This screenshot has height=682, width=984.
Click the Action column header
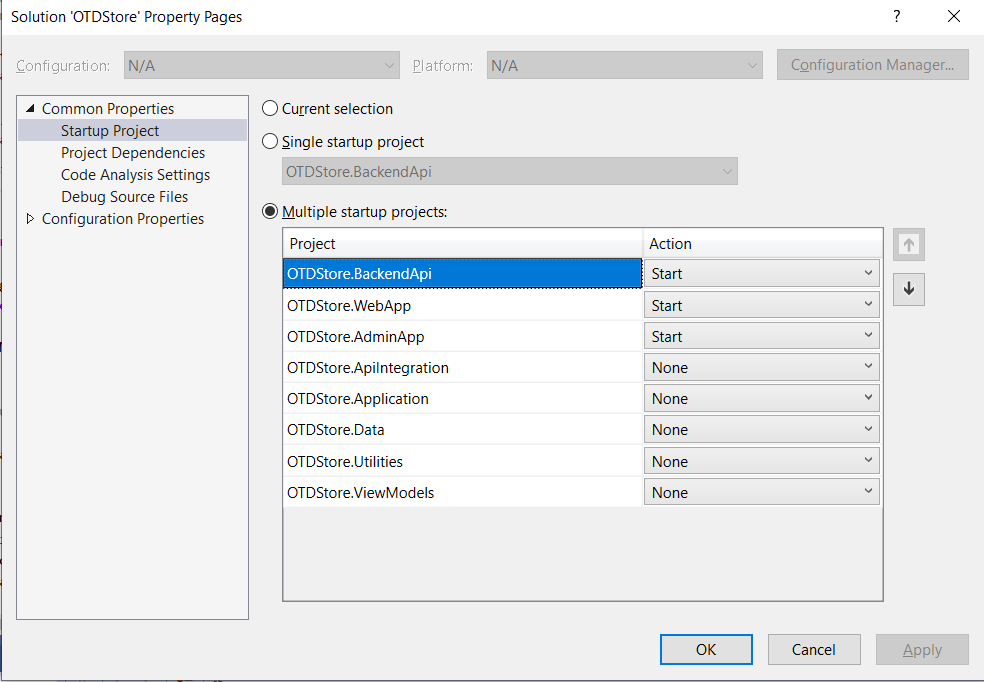pyautogui.click(x=762, y=243)
